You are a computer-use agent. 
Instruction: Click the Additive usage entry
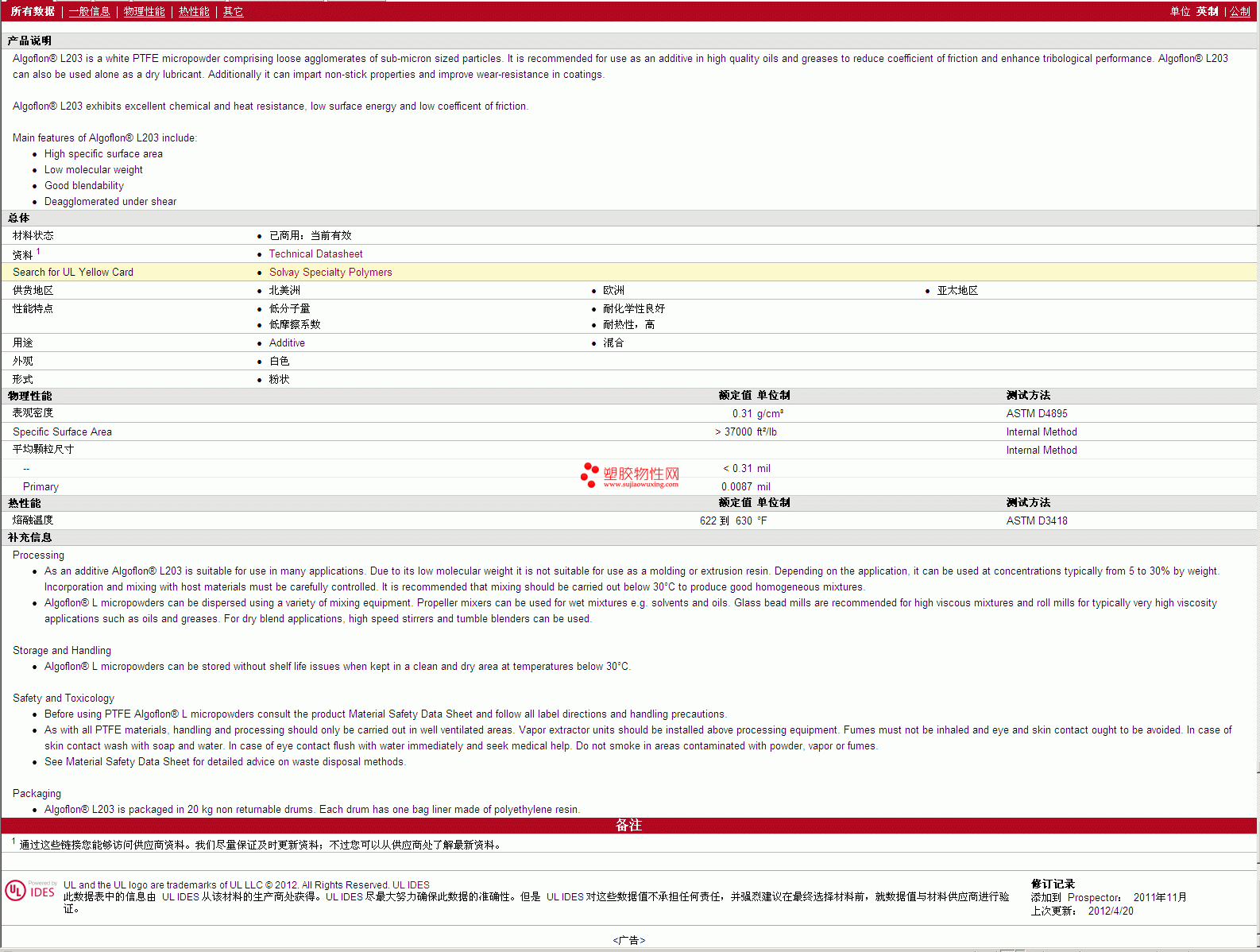tap(287, 342)
